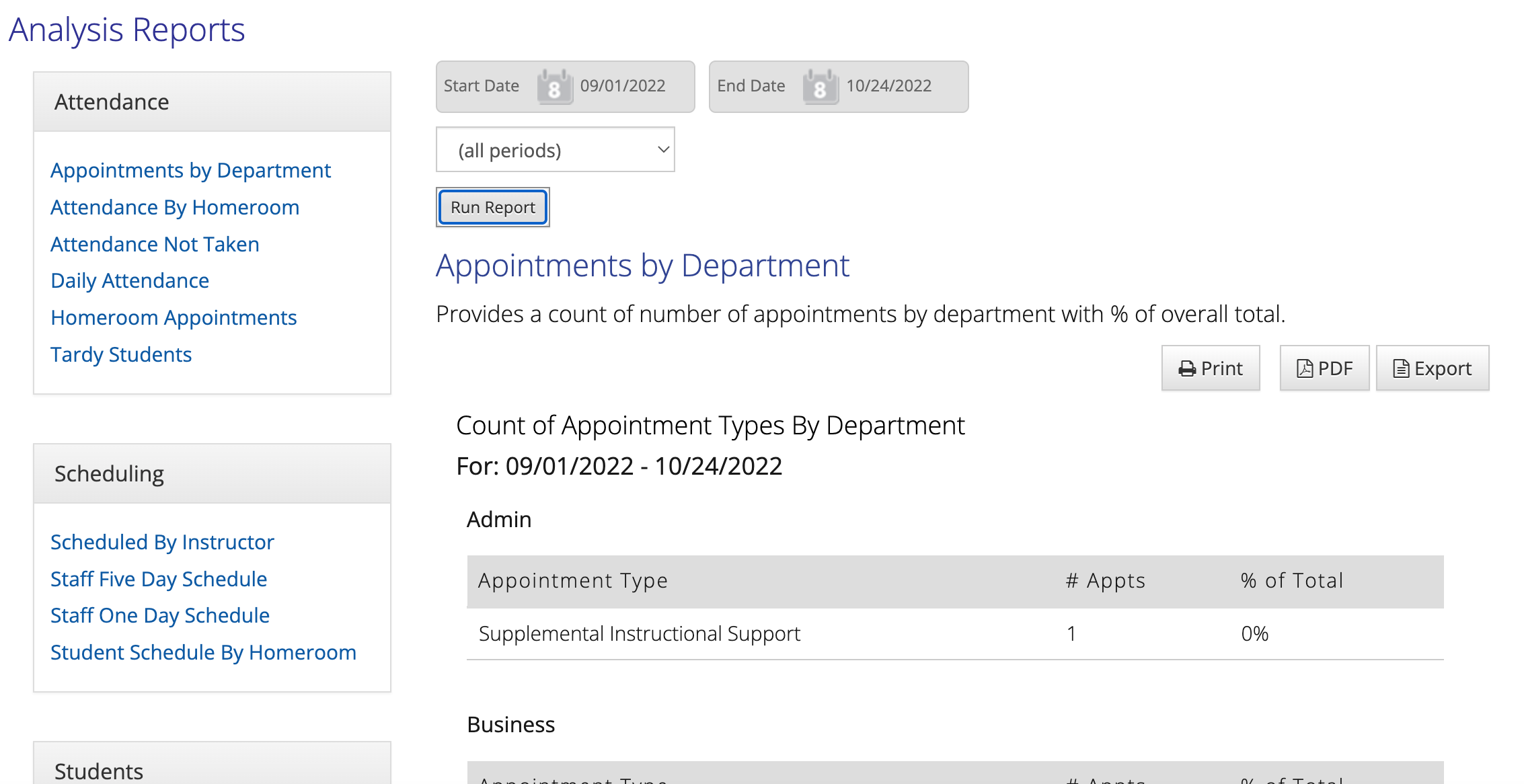Open Attendance Not Taken report
This screenshot has width=1524, height=784.
(x=154, y=243)
